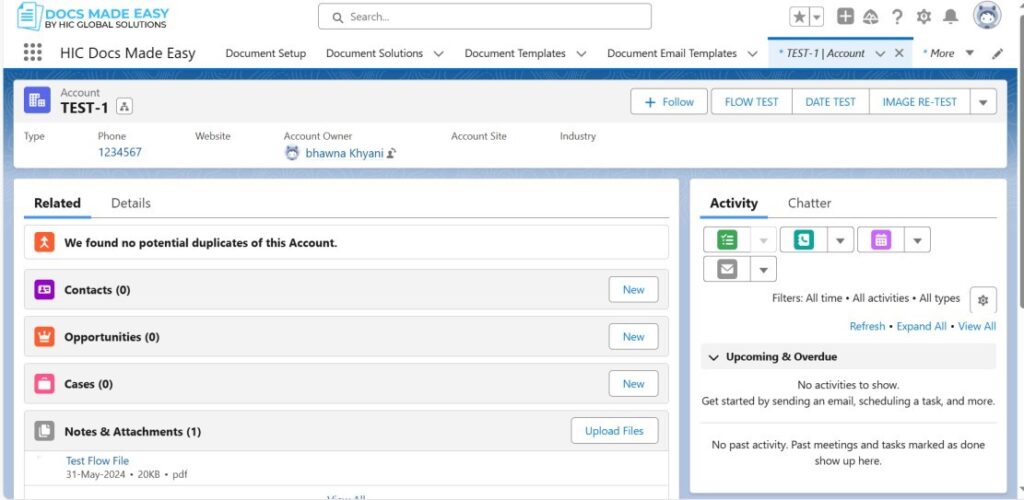Close the TEST-1 Account tab
This screenshot has height=500, width=1024.
(899, 54)
